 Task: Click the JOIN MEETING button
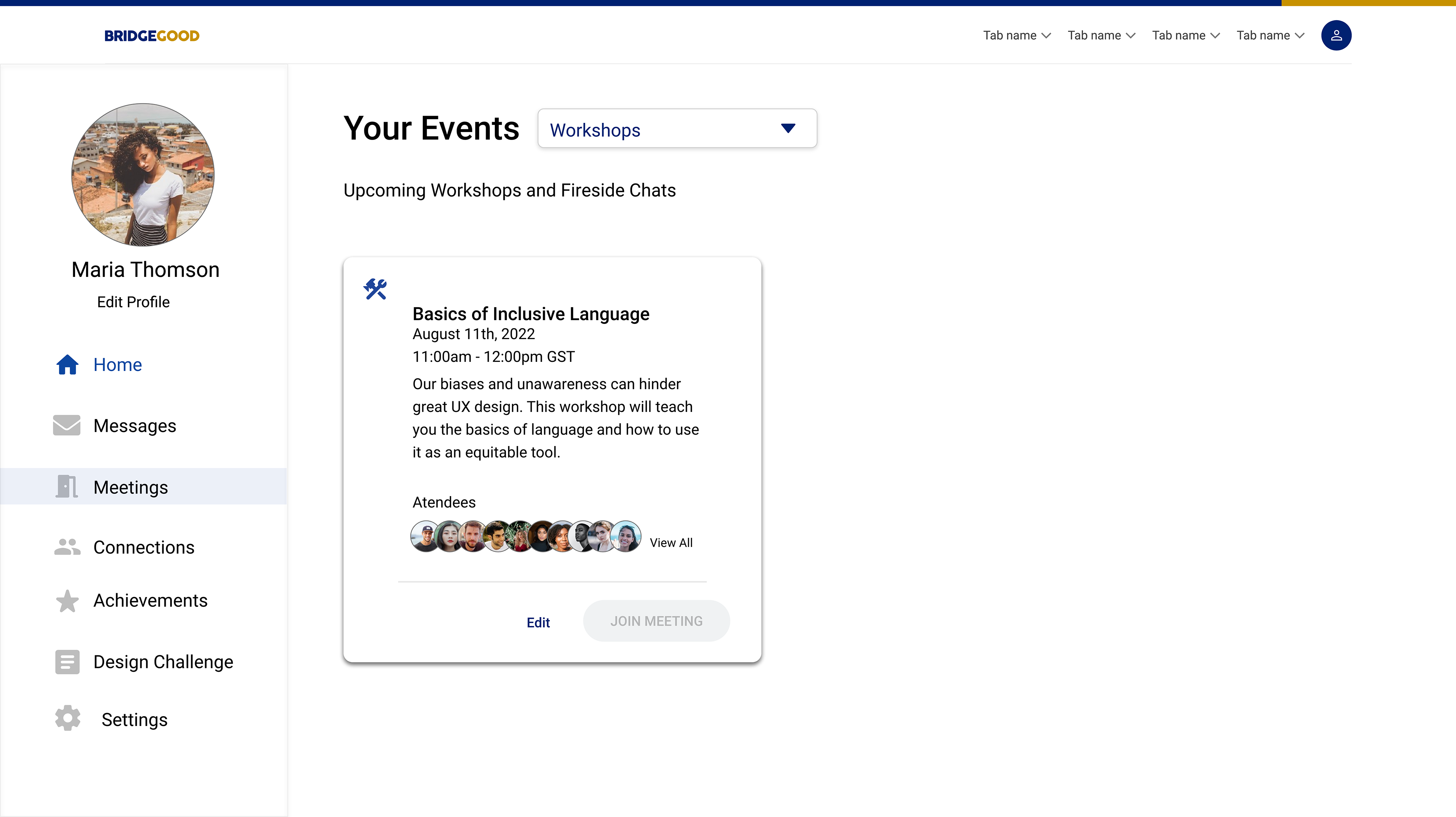pyautogui.click(x=656, y=621)
